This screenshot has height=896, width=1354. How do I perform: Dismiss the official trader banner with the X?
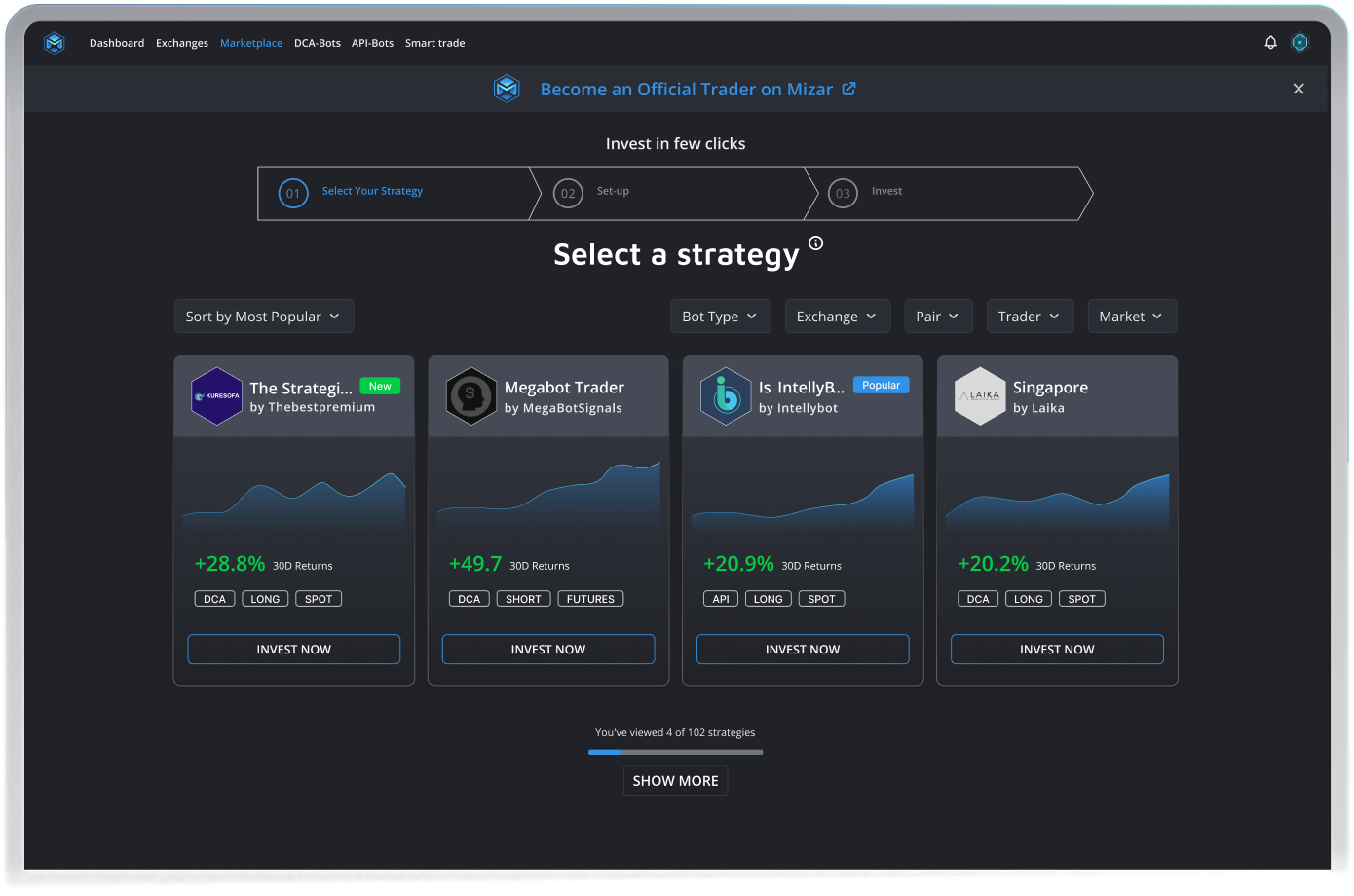pyautogui.click(x=1298, y=88)
